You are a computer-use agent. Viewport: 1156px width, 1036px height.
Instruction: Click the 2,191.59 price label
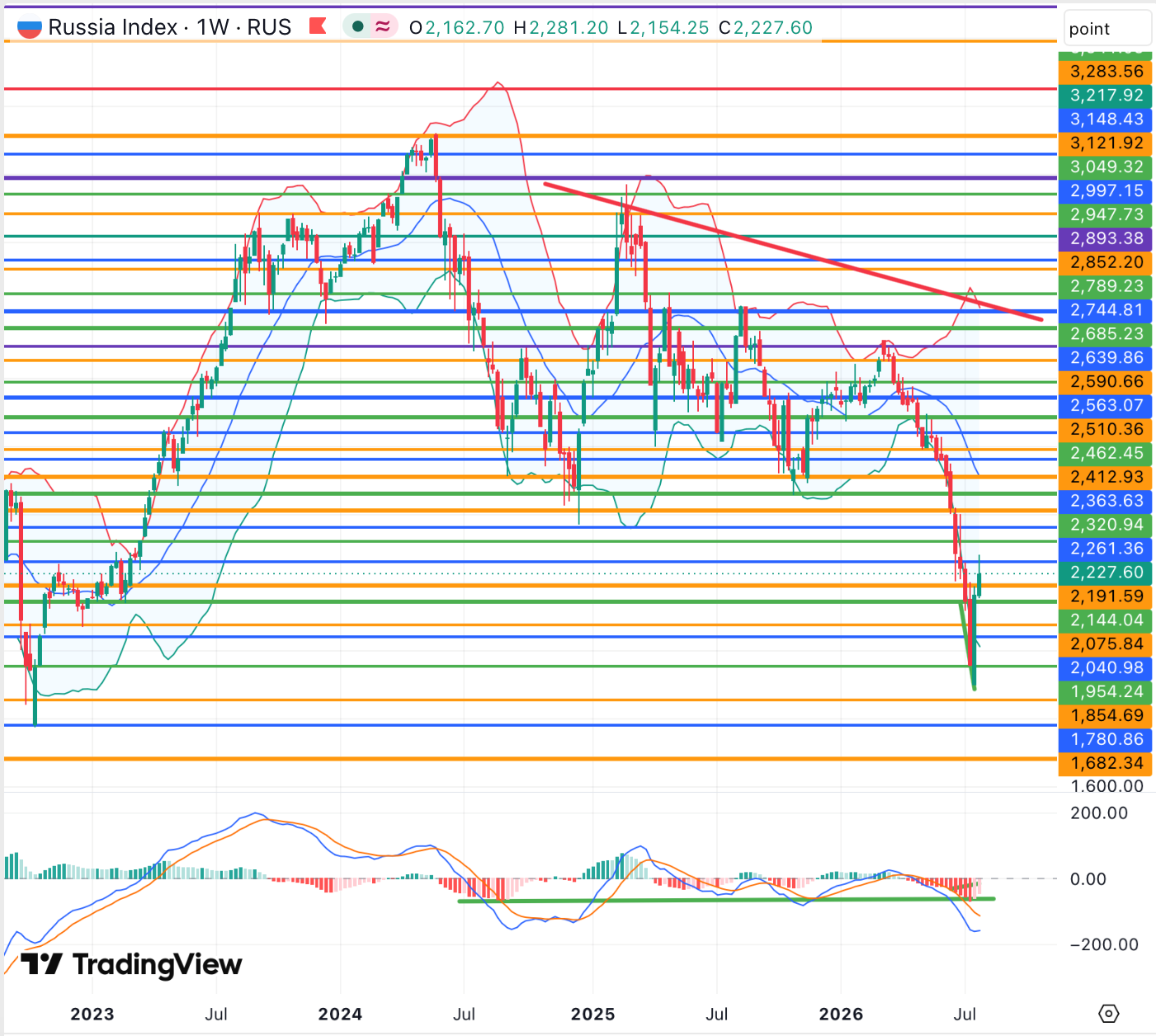(x=1106, y=596)
